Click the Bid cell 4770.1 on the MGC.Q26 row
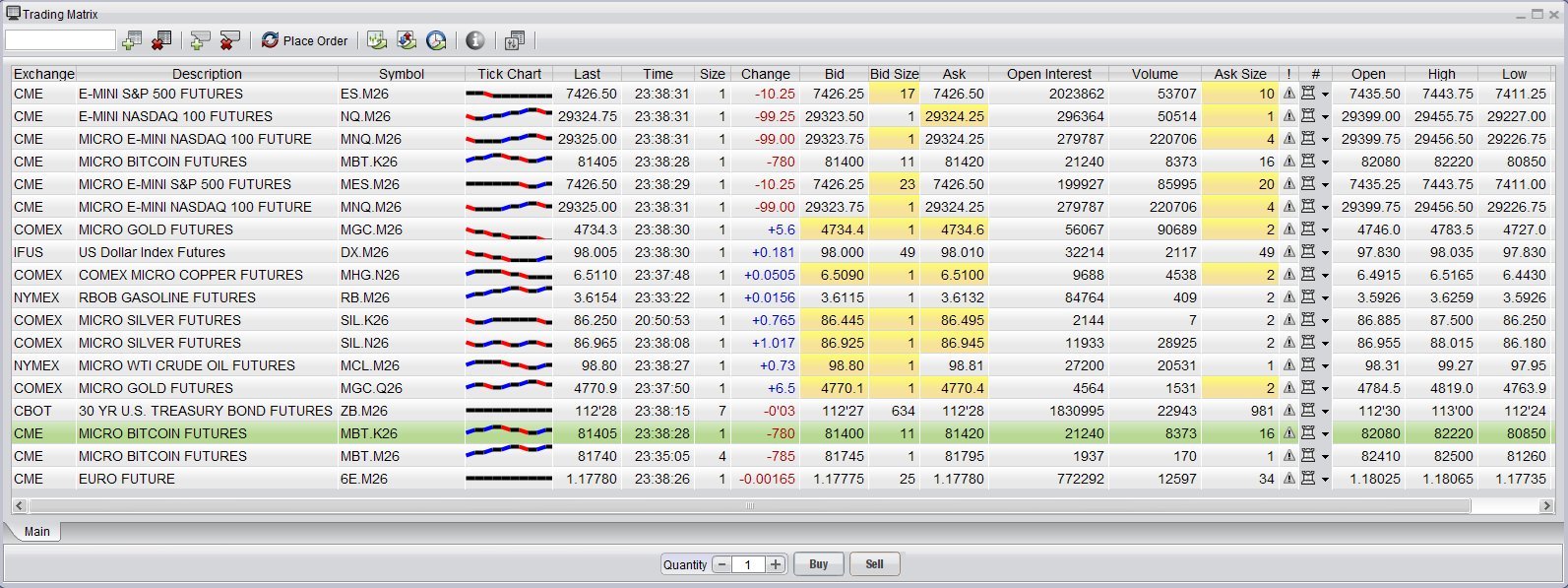Viewport: 1568px width, 588px height. click(834, 388)
